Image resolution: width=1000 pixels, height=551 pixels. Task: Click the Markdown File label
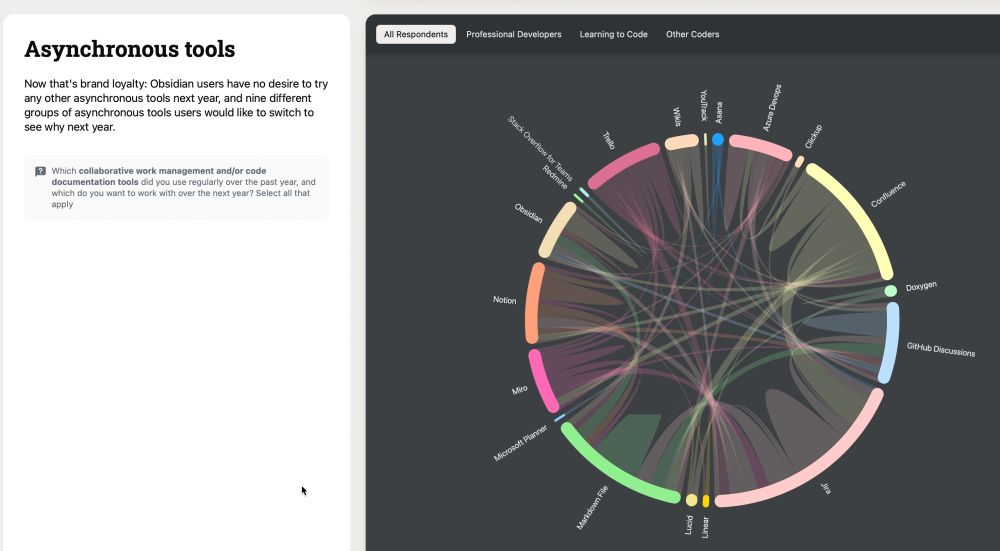(x=592, y=508)
